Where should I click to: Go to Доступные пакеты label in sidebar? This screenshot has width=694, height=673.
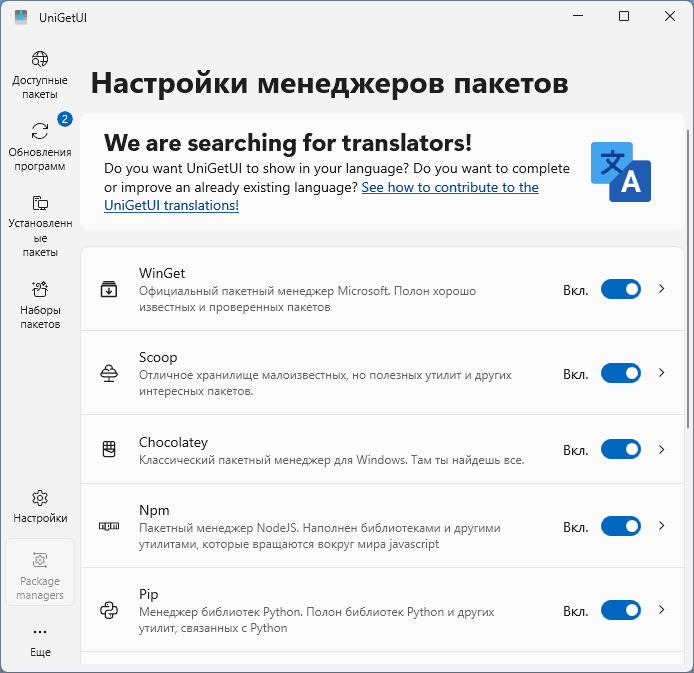(x=40, y=87)
